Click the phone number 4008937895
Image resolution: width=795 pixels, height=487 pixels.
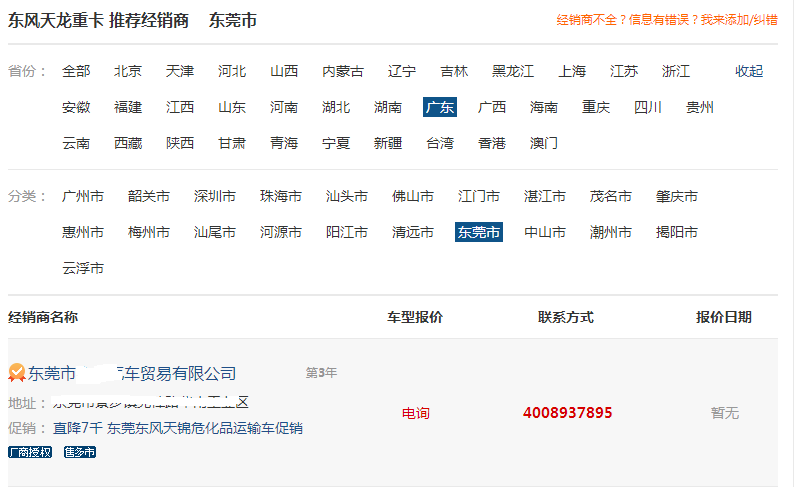point(567,413)
